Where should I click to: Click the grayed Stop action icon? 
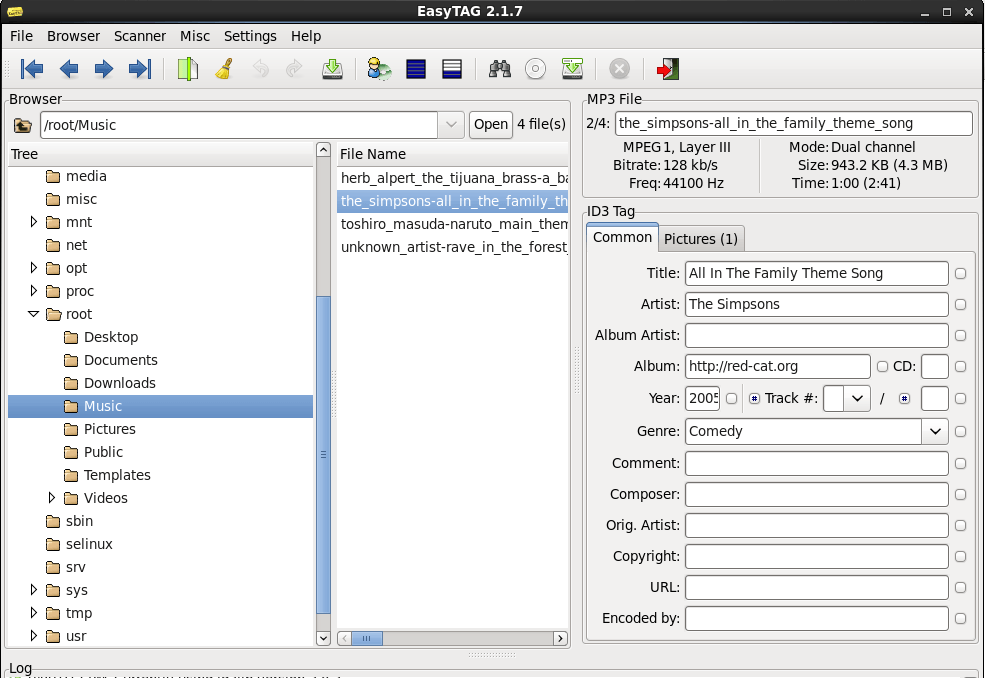[x=619, y=69]
